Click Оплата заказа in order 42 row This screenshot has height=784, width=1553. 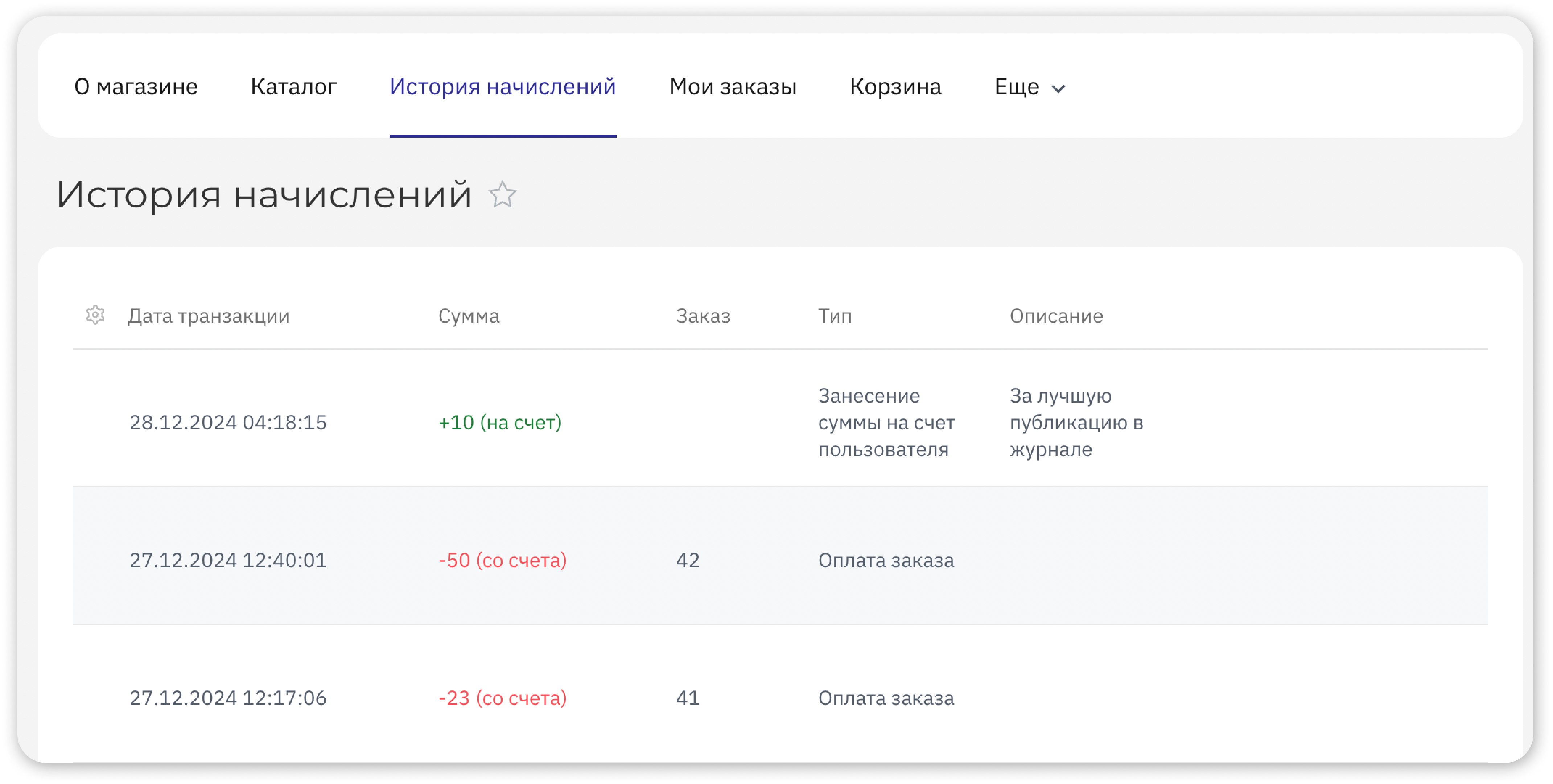[x=886, y=560]
